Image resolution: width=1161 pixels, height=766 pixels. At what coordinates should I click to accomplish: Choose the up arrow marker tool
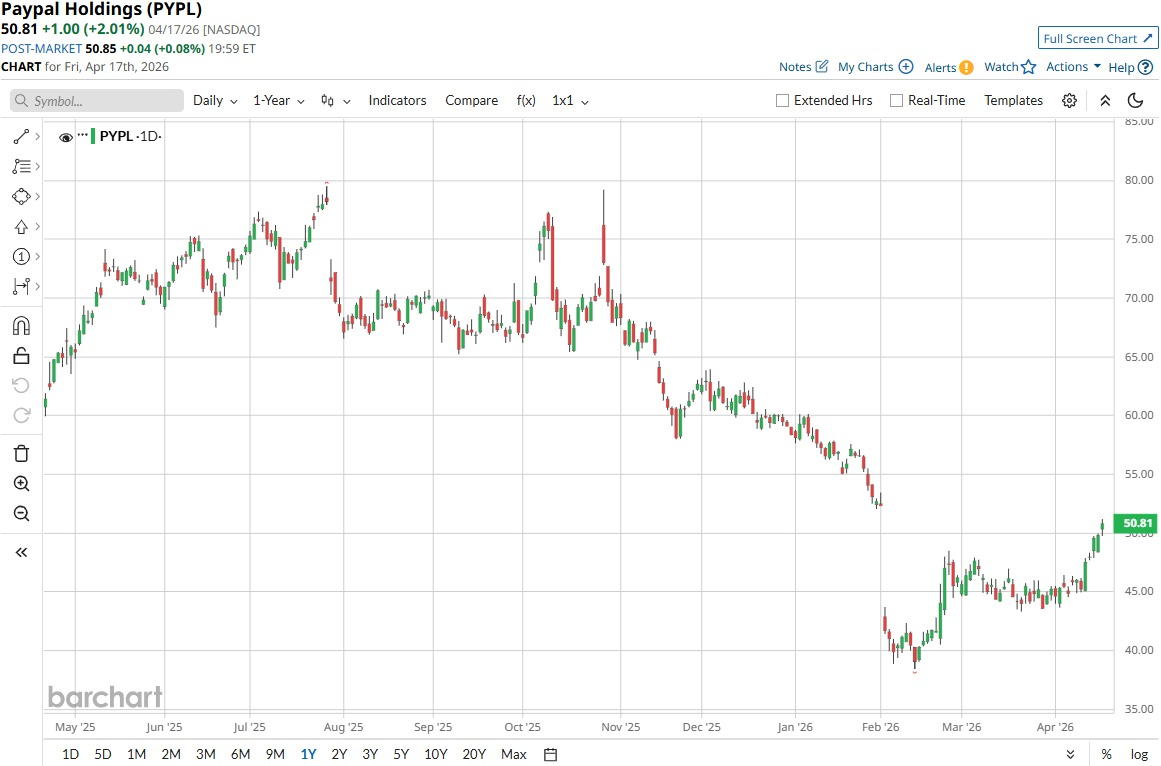coord(21,227)
